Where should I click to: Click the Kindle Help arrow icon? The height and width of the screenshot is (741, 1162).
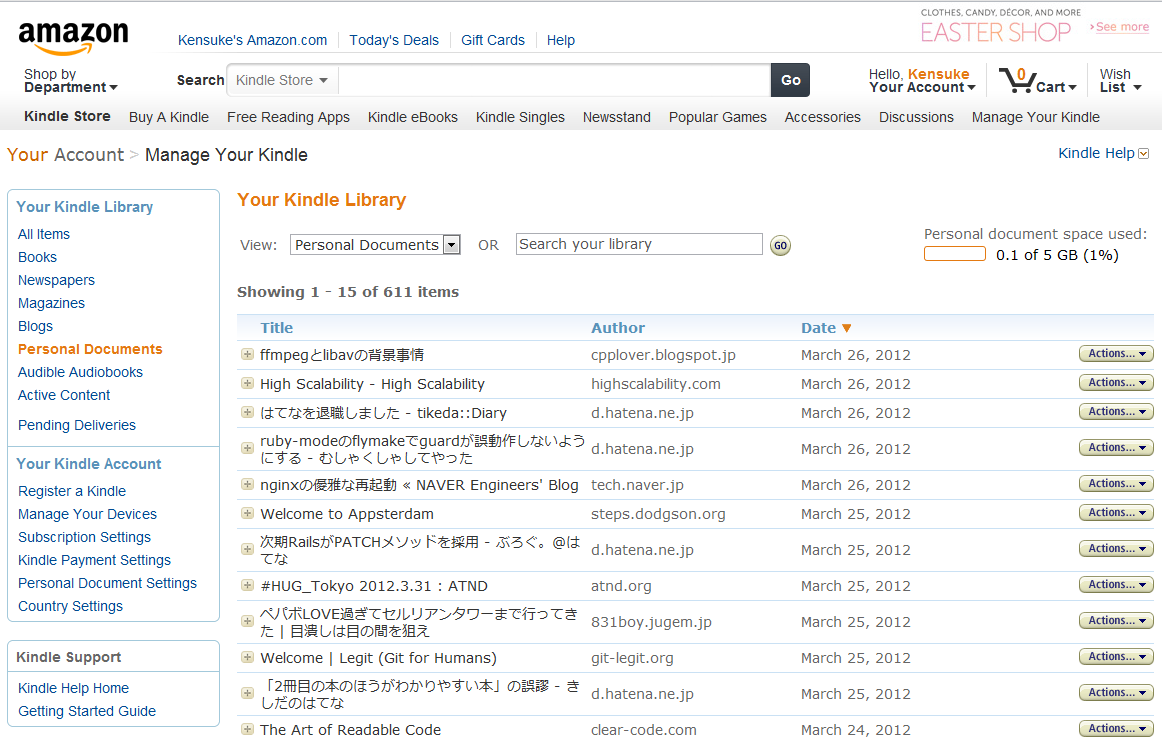pos(1143,153)
